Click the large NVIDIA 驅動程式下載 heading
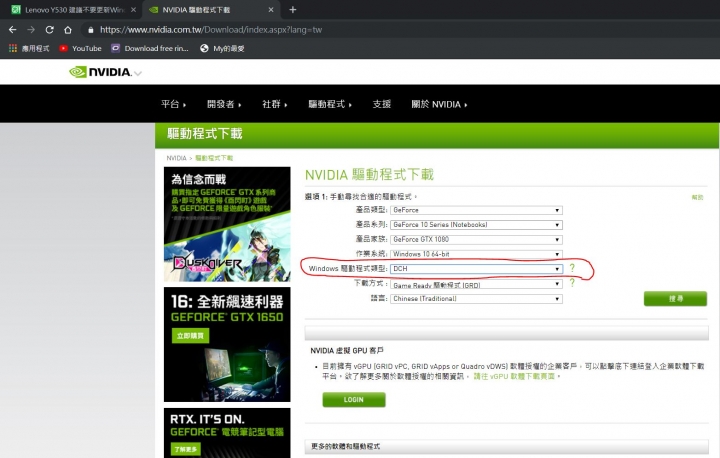 pos(370,175)
